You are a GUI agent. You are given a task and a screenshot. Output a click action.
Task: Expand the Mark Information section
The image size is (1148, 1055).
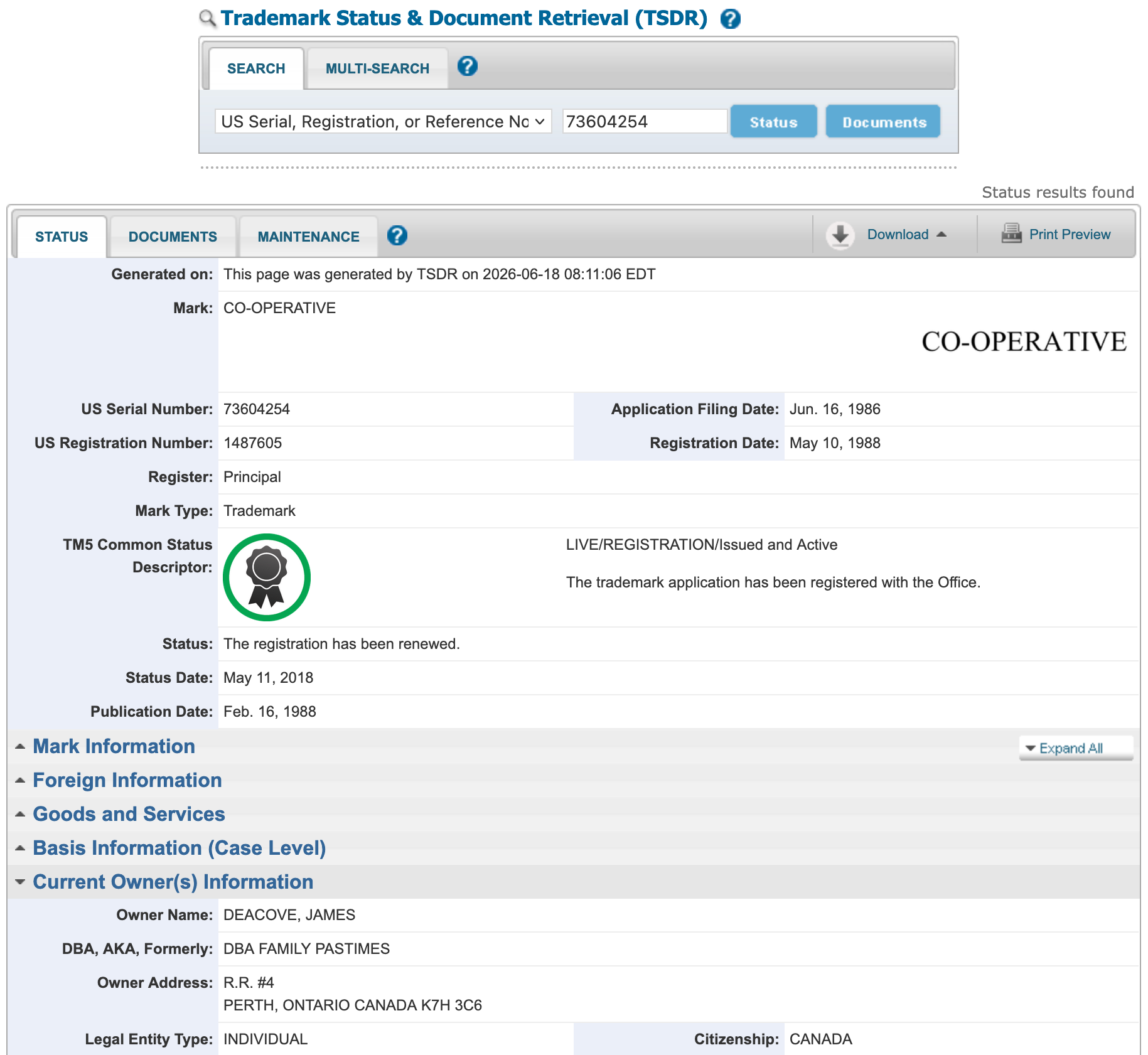tap(114, 746)
